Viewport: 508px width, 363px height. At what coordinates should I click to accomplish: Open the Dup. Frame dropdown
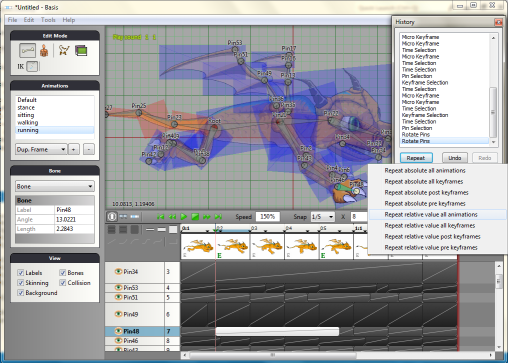pos(41,149)
